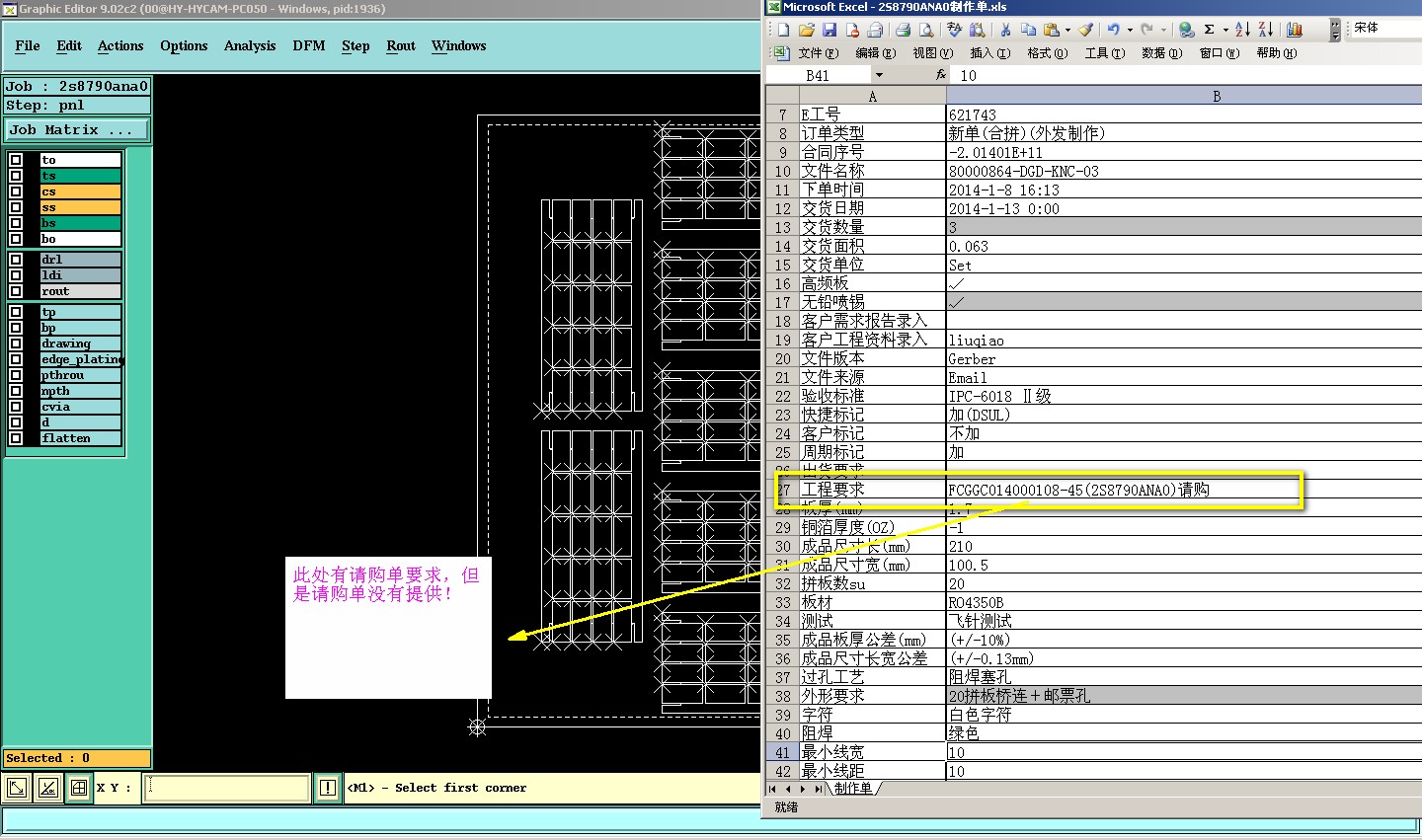Screen dimensions: 1422x840
Task: Select the orange 'cs' layer name
Action: click(x=80, y=191)
